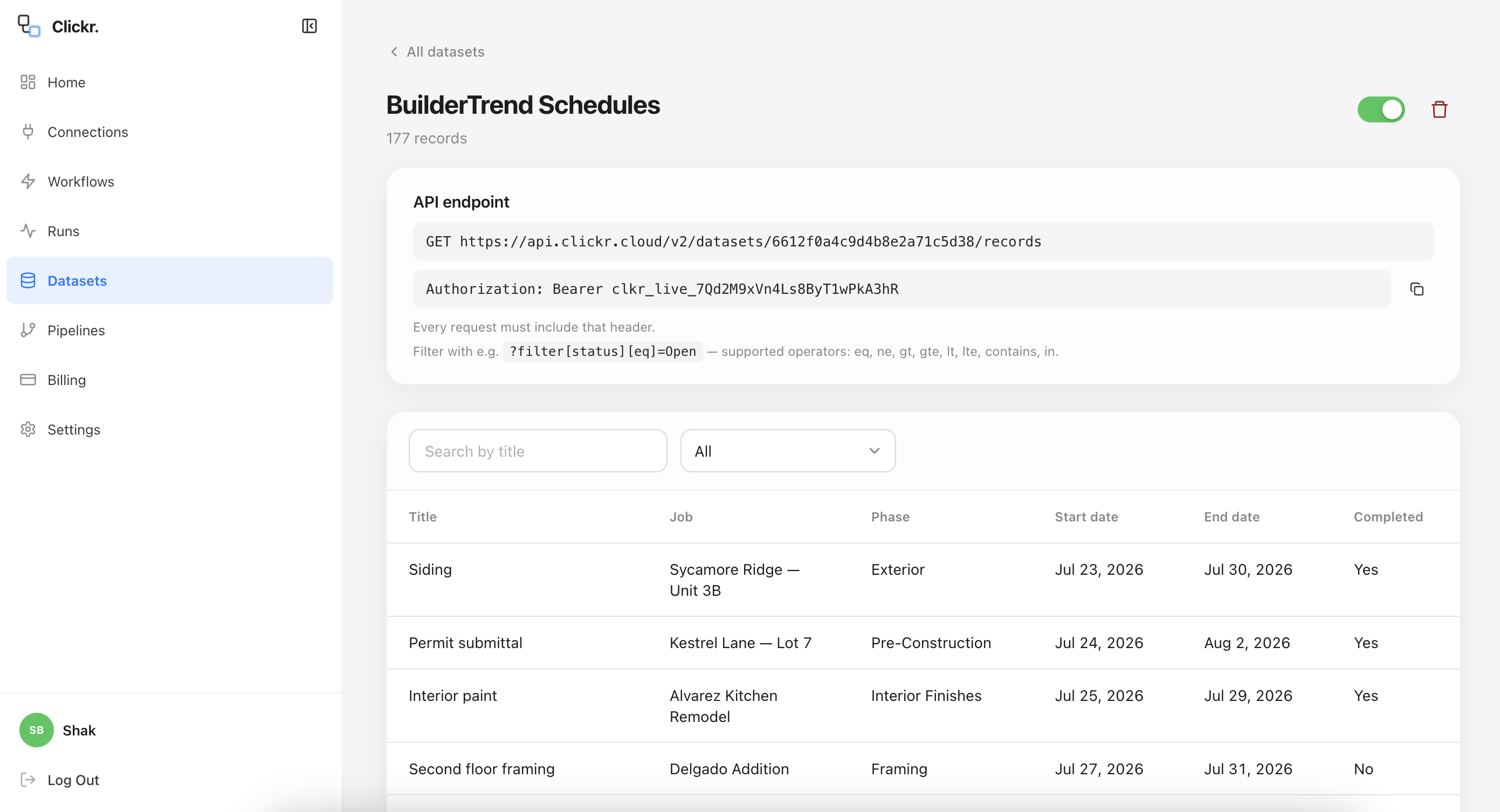This screenshot has width=1500, height=812.
Task: Click Aug 2, 2026 end date cell
Action: pyautogui.click(x=1247, y=643)
